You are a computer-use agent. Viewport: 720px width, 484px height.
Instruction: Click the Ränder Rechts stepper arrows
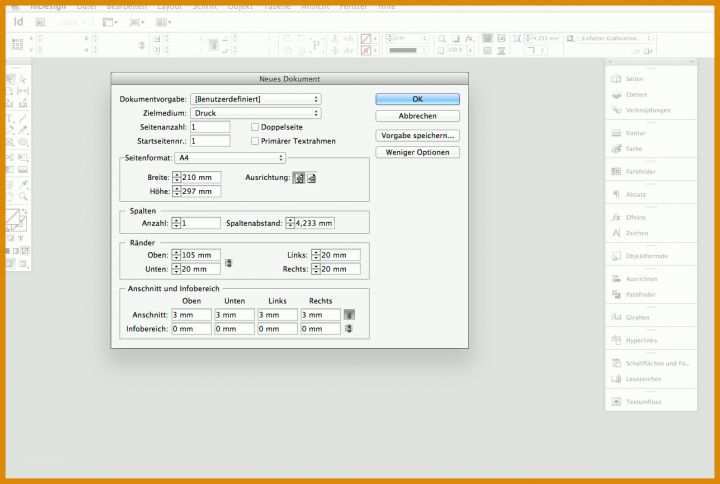[315, 269]
